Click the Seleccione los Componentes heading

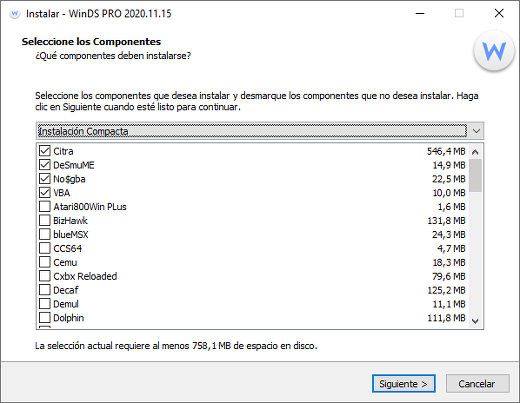pos(91,42)
